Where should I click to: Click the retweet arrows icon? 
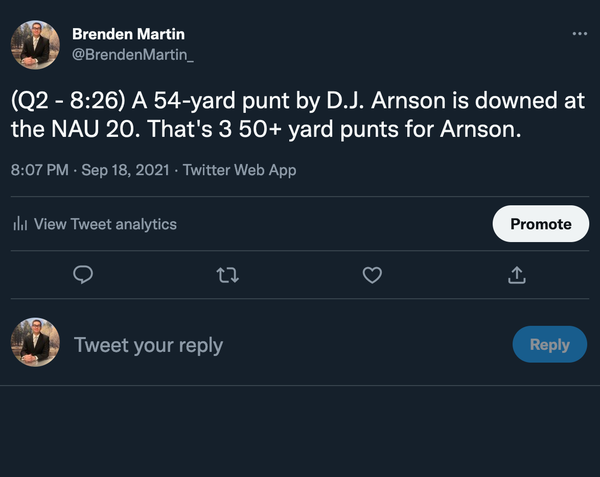228,274
